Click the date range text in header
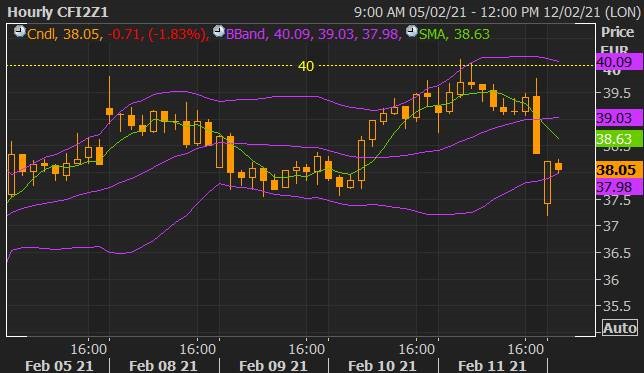Viewport: 644px width, 373px height. coord(497,12)
